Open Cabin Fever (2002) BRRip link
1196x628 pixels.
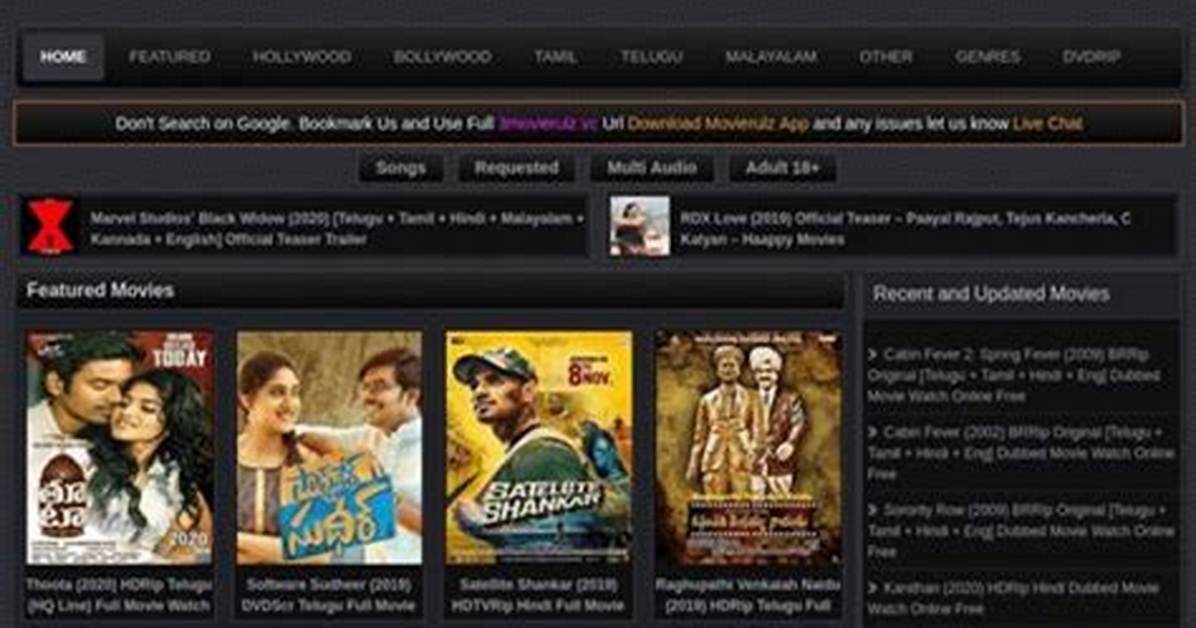[x=1021, y=453]
